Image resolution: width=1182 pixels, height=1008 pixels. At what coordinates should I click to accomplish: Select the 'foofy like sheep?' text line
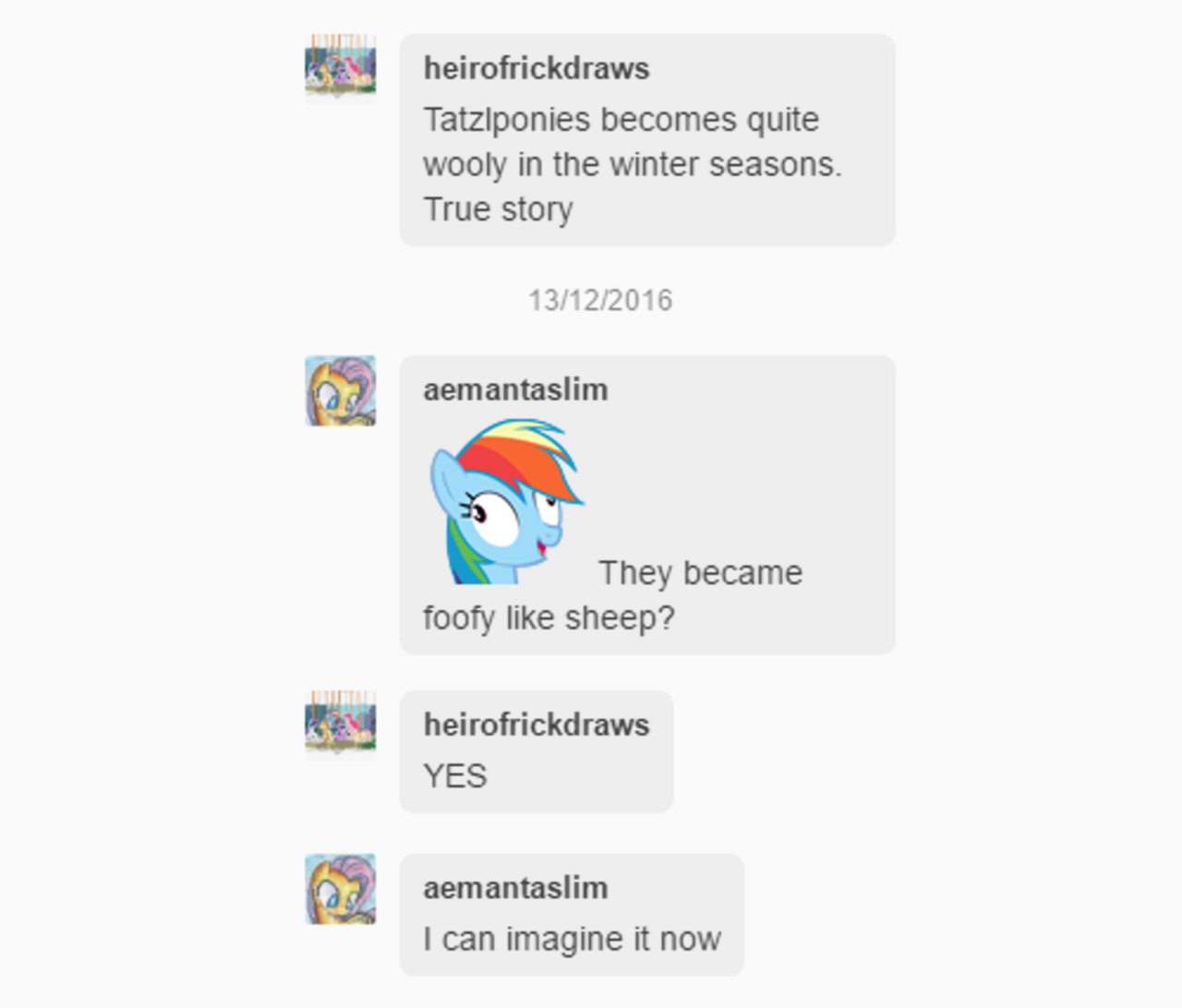[549, 618]
